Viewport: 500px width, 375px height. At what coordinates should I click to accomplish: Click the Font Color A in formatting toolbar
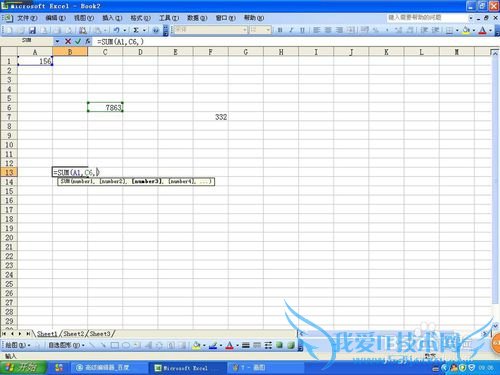click(482, 30)
